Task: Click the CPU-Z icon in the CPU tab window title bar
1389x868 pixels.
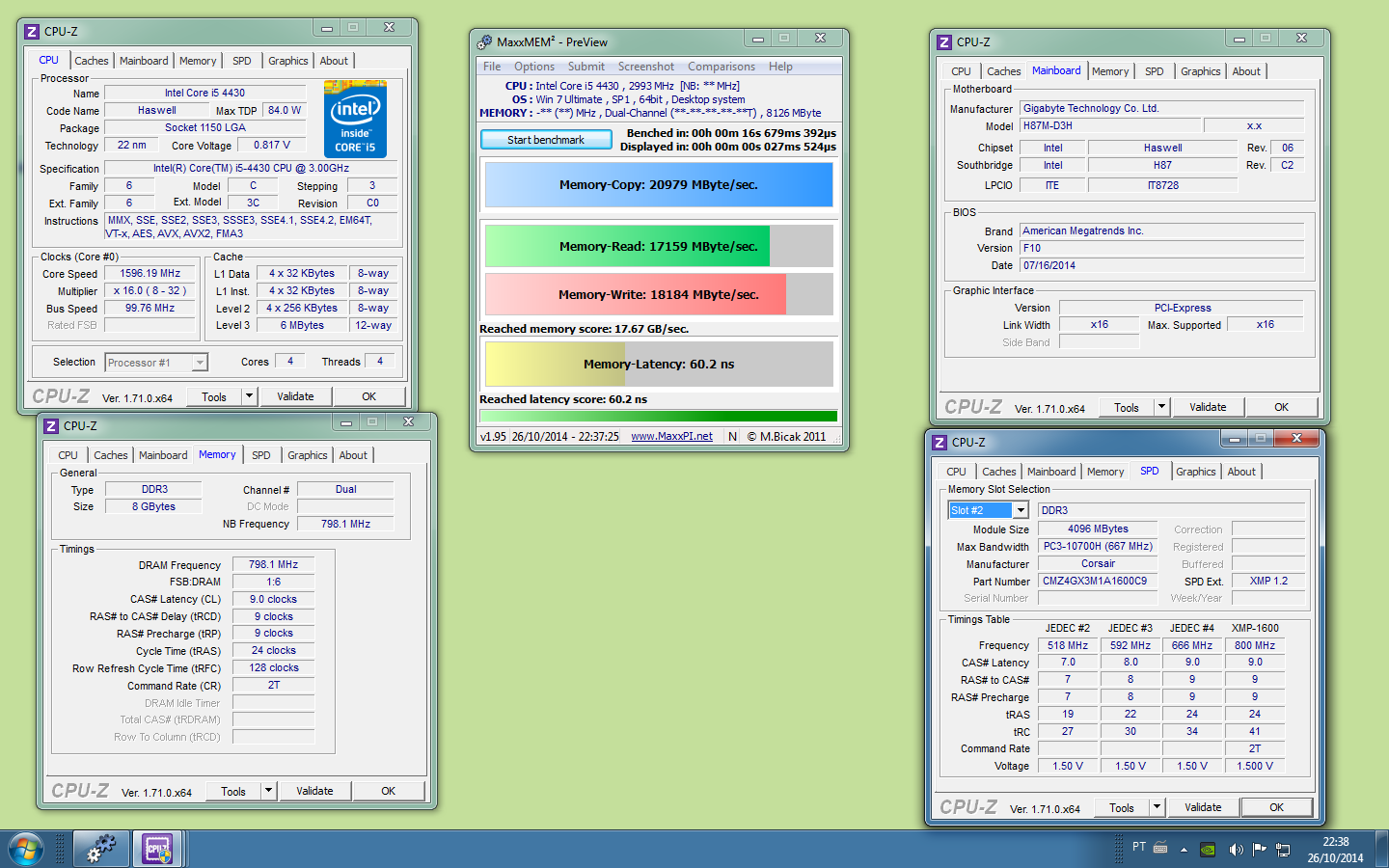Action: 32,32
